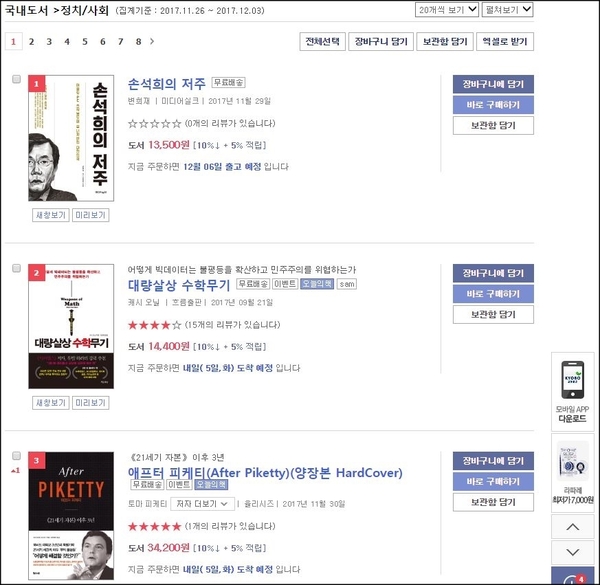The width and height of the screenshot is (600, 585).
Task: Go to page 6
Action: [103, 41]
